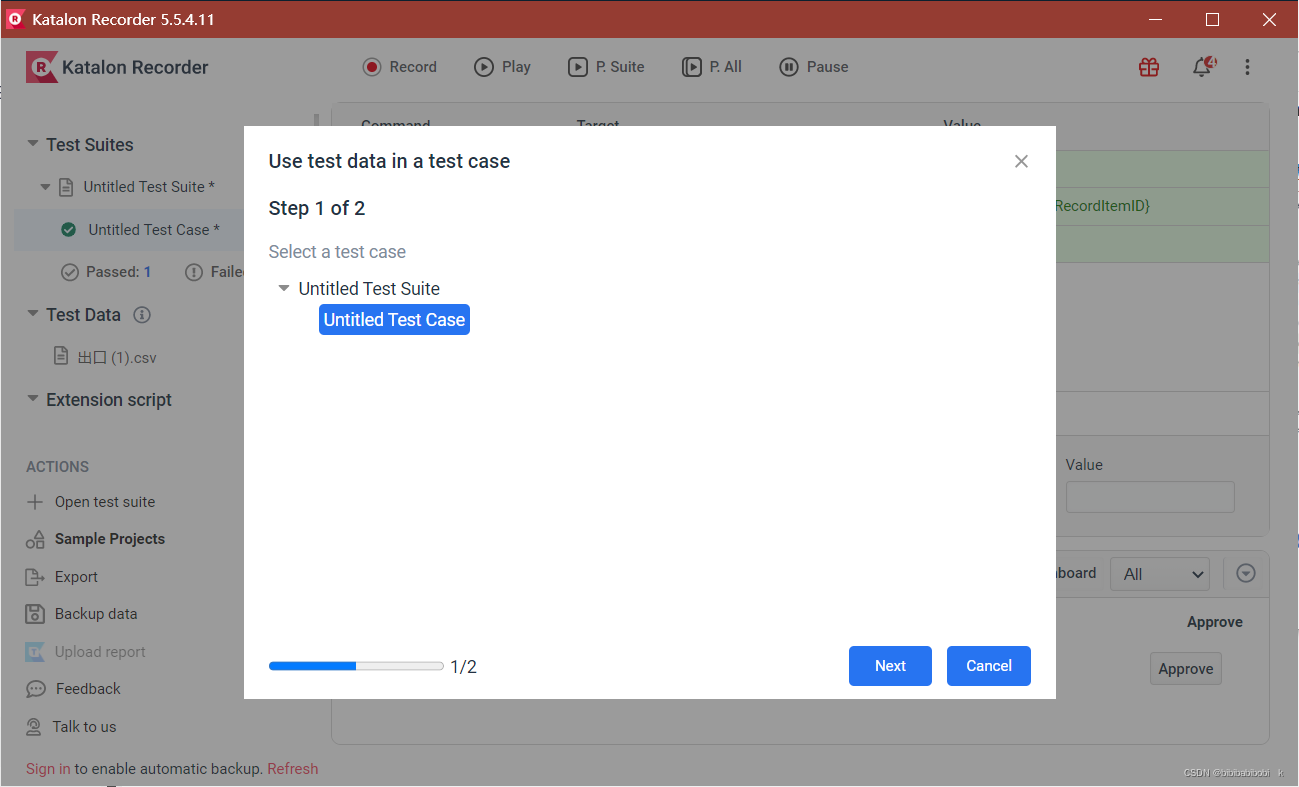Click Talk to us
The image size is (1299, 787).
[x=84, y=727]
